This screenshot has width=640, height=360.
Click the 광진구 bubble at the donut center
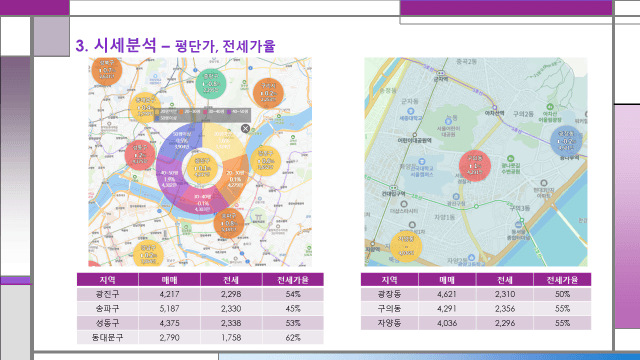coord(202,168)
